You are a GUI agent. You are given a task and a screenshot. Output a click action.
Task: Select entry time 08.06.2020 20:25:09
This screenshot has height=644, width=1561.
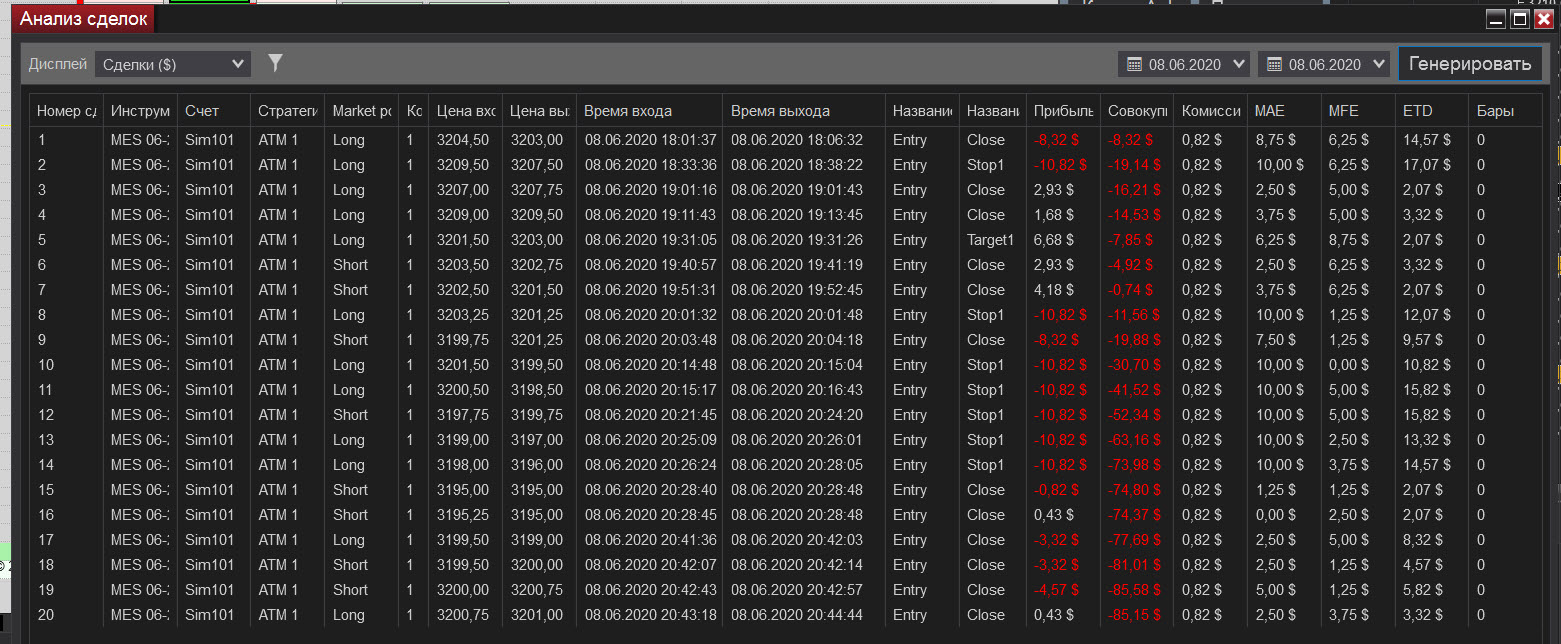coord(650,440)
